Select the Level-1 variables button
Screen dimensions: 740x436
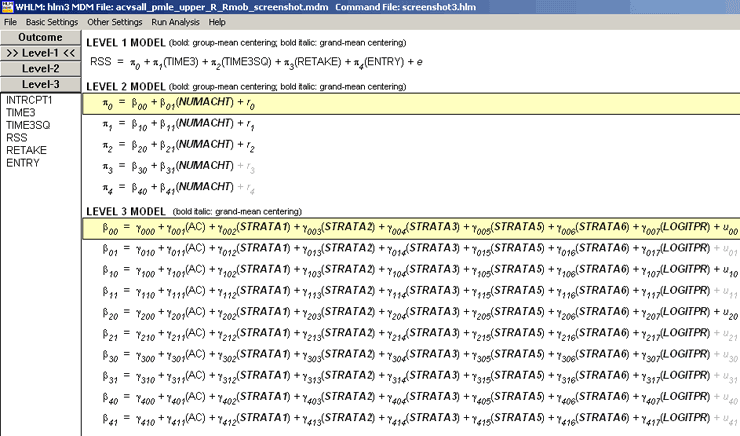pyautogui.click(x=41, y=53)
